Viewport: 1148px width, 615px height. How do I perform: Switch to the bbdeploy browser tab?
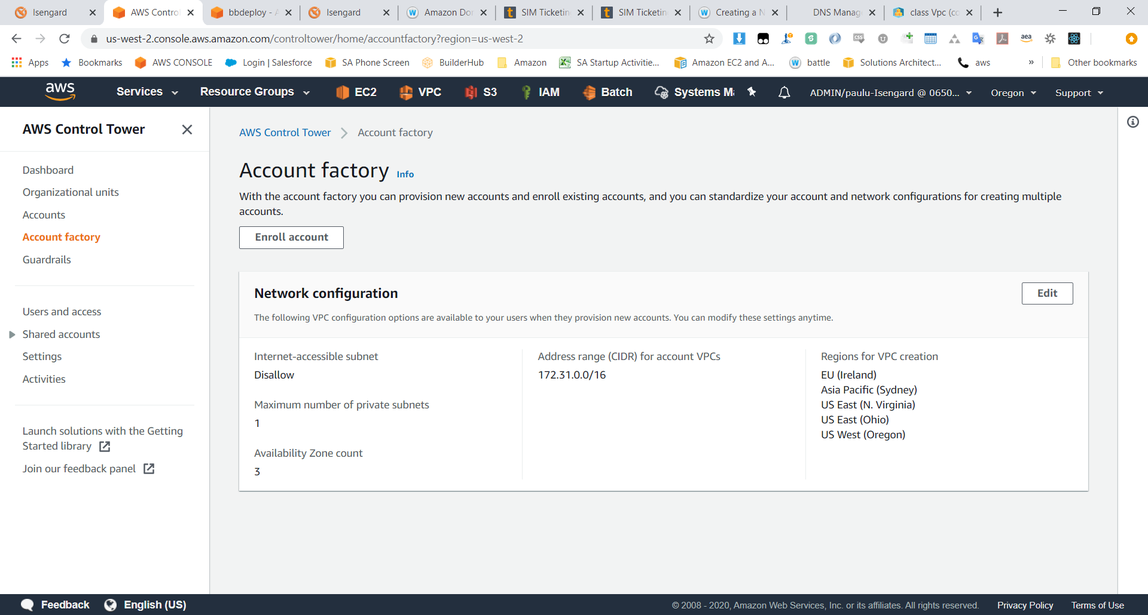pos(251,12)
